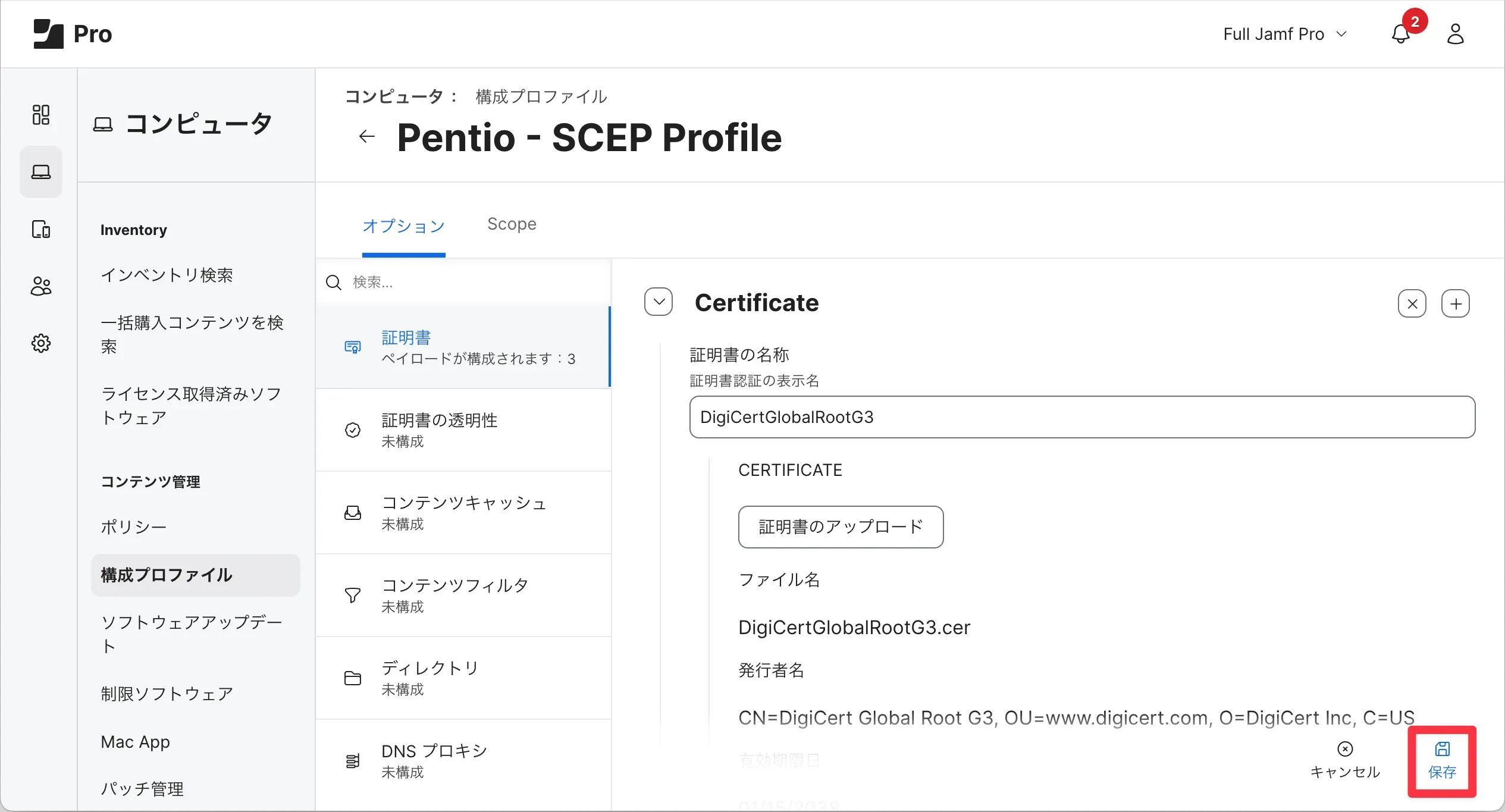Click the back arrow beside Pentio title
The height and width of the screenshot is (812, 1505).
366,137
